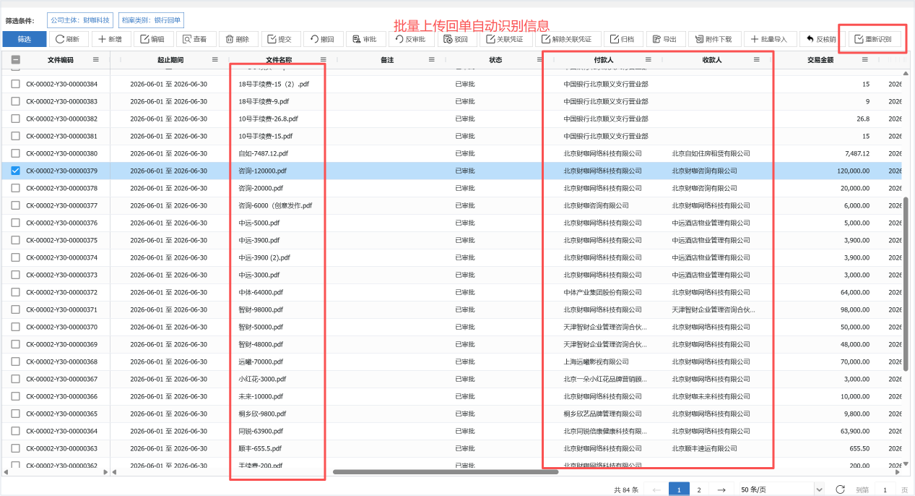The height and width of the screenshot is (496, 915).
Task: Click payee cell 北京自如住房租赁有限公司
Action: click(711, 153)
